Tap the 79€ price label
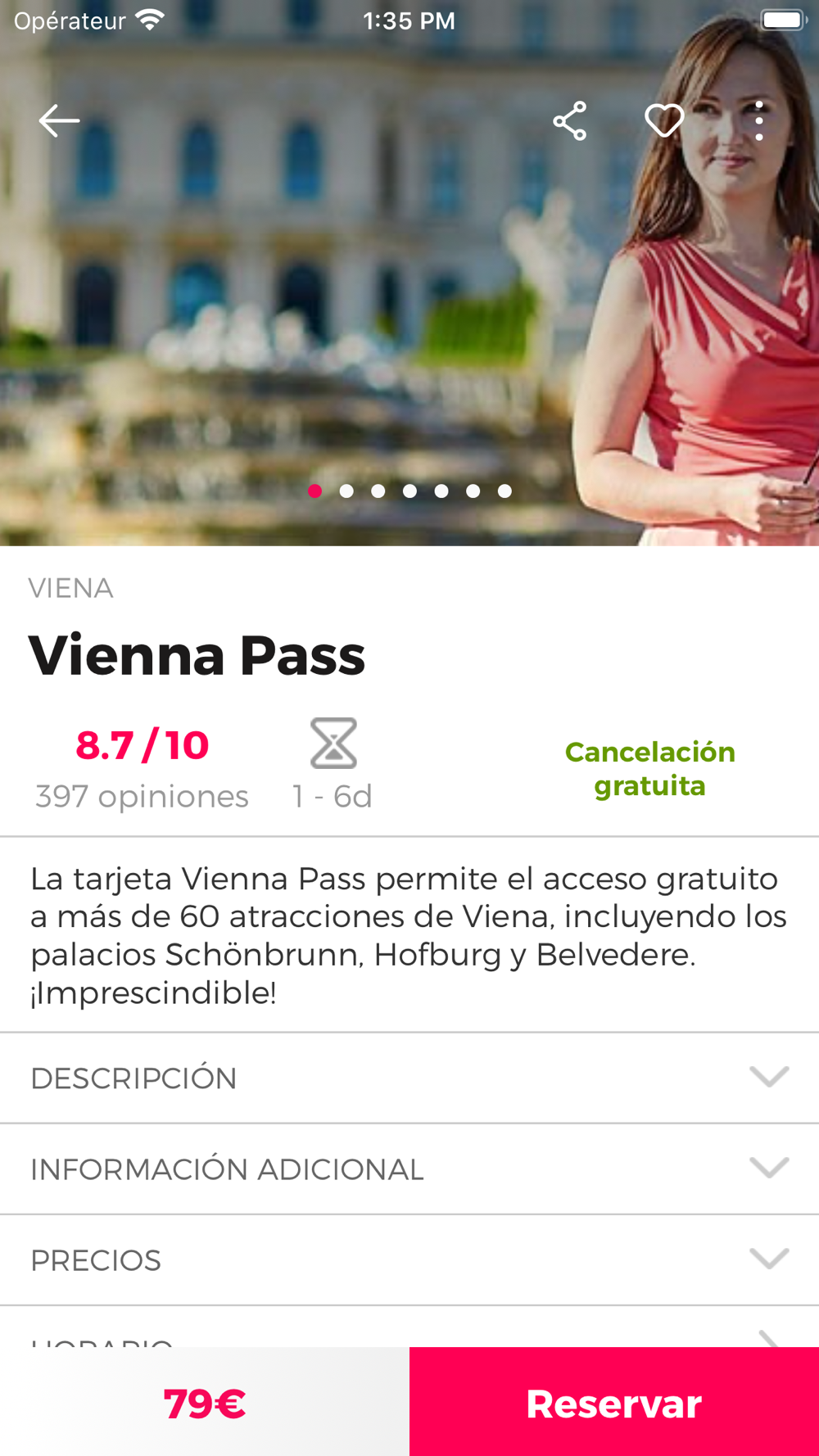Image resolution: width=819 pixels, height=1456 pixels. 204,1404
